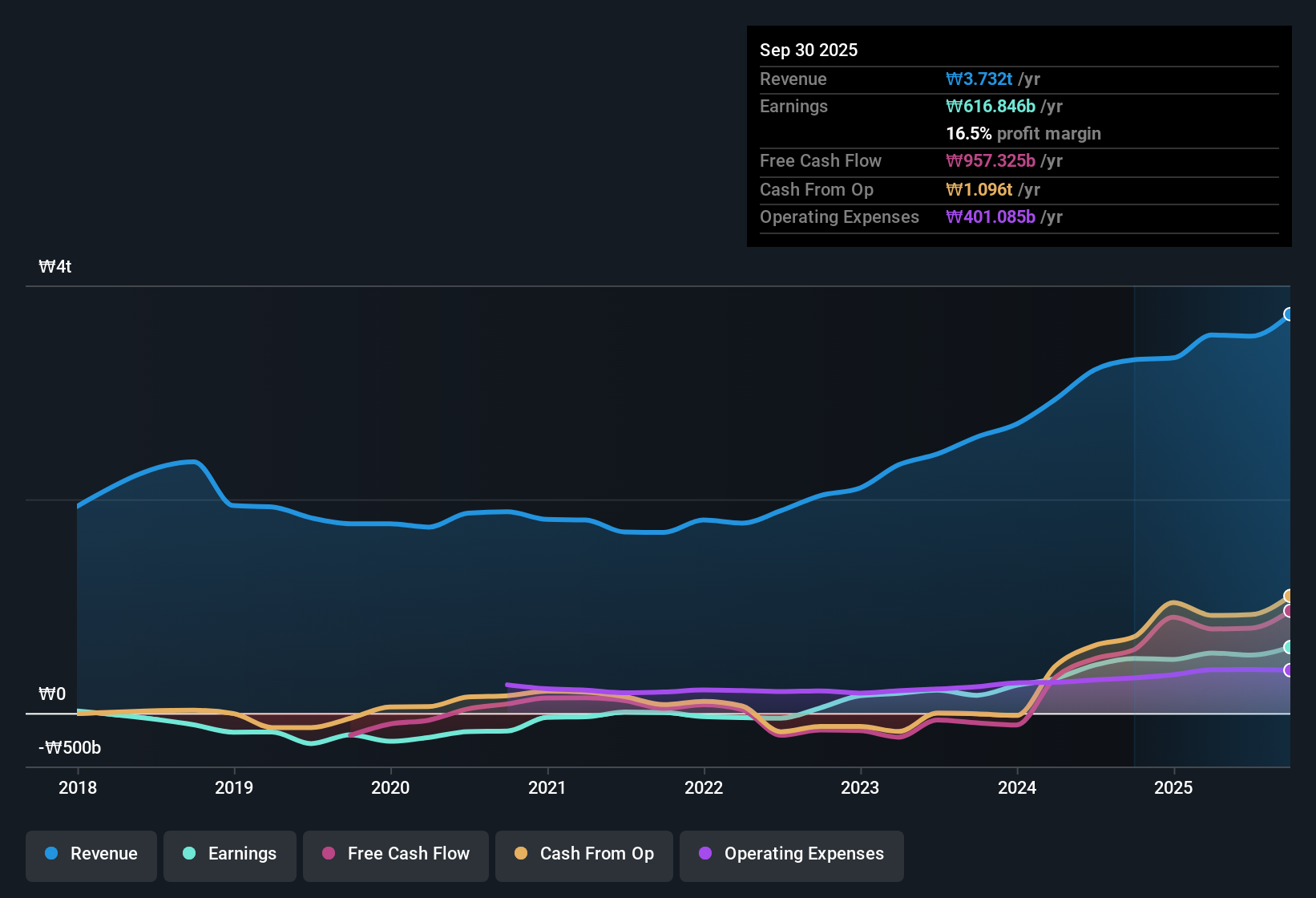Click the ₩616.846b earnings value
Viewport: 1316px width, 898px height.
pos(990,106)
